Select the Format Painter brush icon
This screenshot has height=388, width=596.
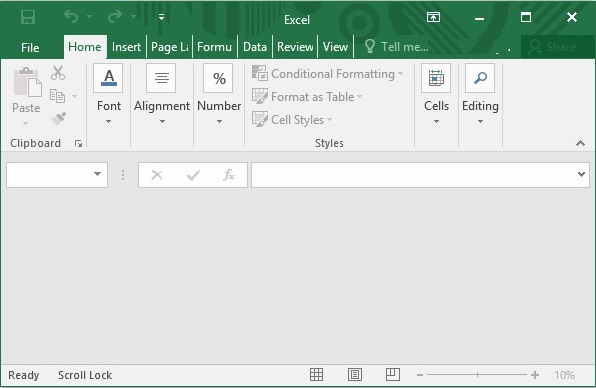(58, 119)
